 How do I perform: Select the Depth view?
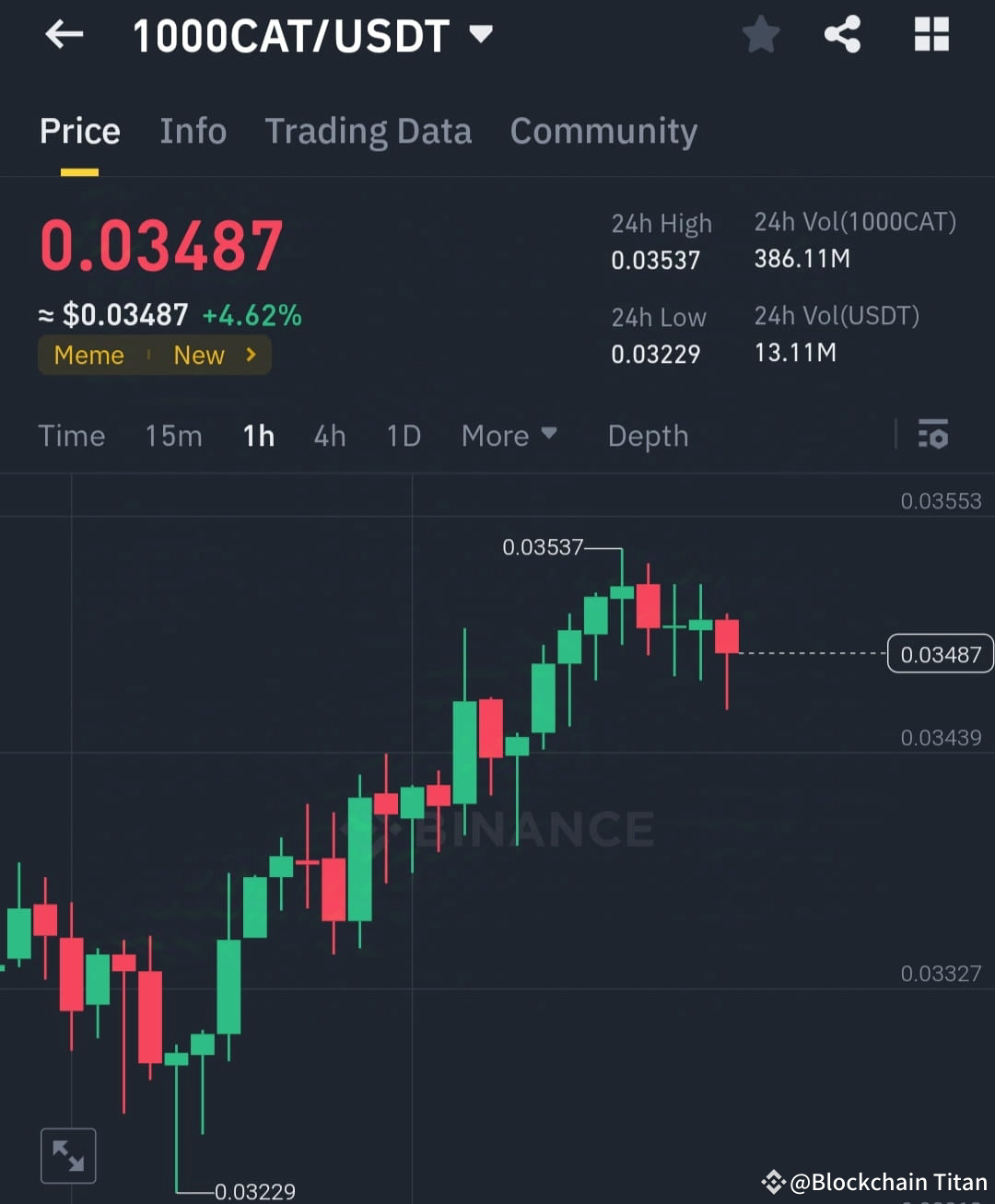point(648,436)
